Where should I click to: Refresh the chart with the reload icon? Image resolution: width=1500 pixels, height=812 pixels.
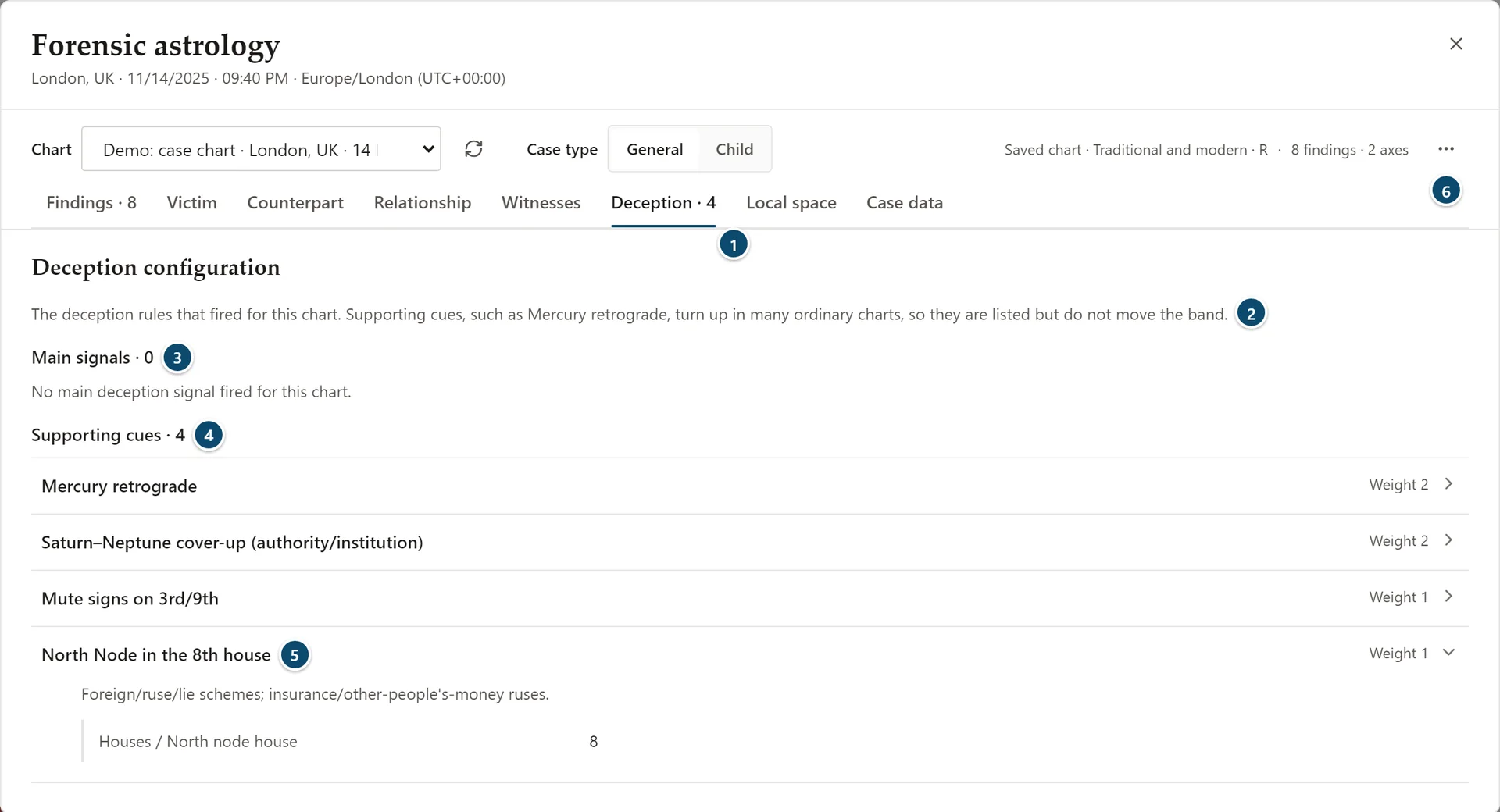(473, 149)
